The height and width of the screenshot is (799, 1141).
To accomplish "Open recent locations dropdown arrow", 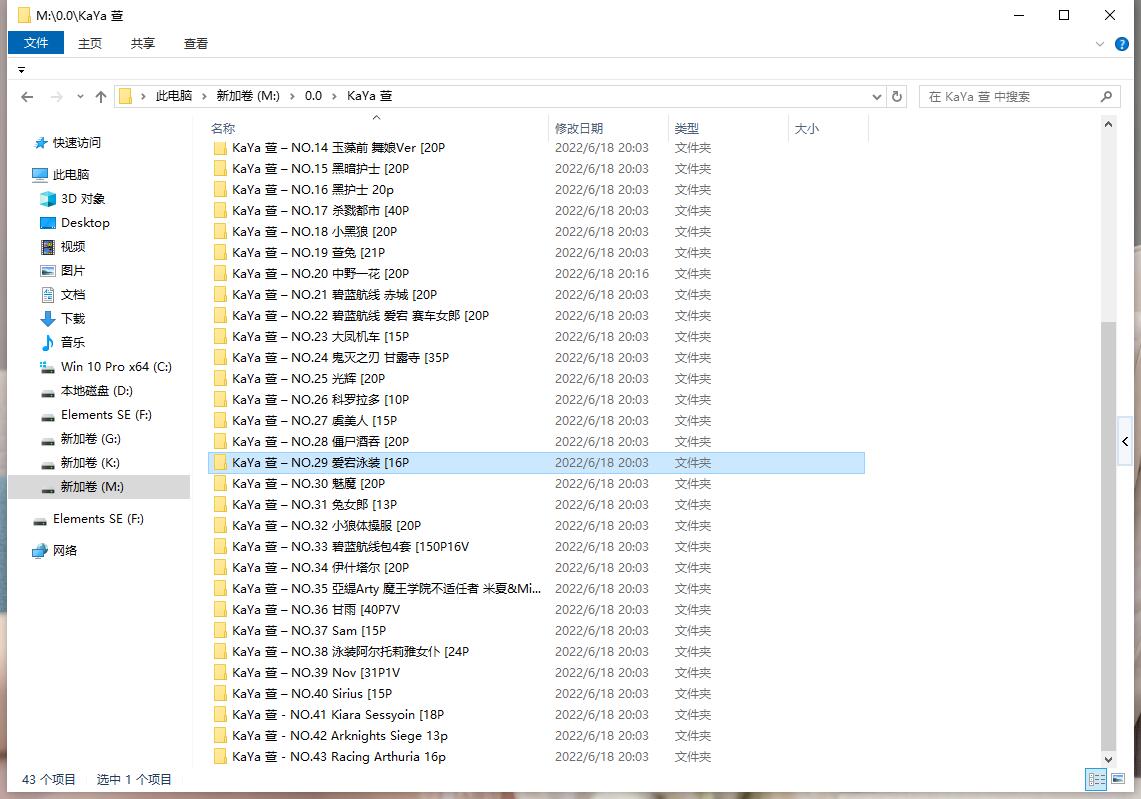I will [x=80, y=96].
